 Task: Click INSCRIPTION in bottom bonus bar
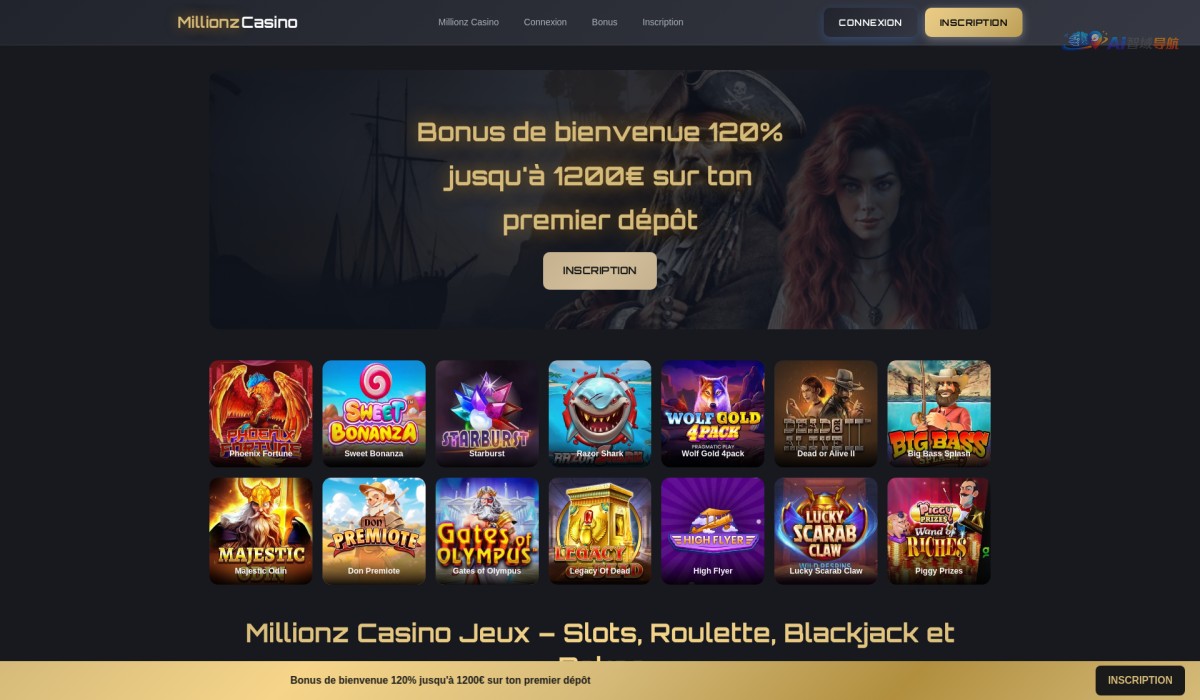click(1140, 680)
